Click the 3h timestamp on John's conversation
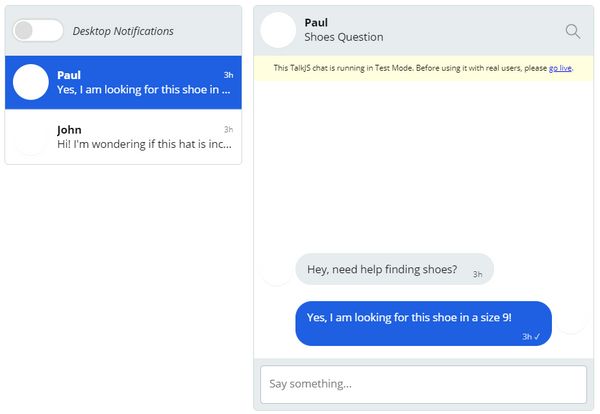This screenshot has width=600, height=414. 228,129
